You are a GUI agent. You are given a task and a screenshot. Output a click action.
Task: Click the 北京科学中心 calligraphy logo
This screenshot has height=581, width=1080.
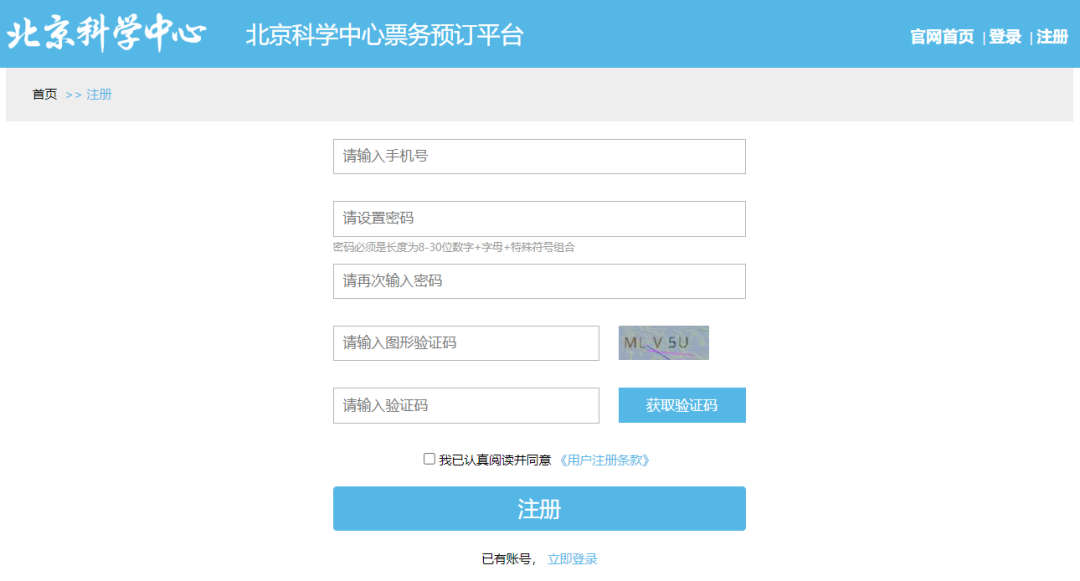[x=106, y=33]
